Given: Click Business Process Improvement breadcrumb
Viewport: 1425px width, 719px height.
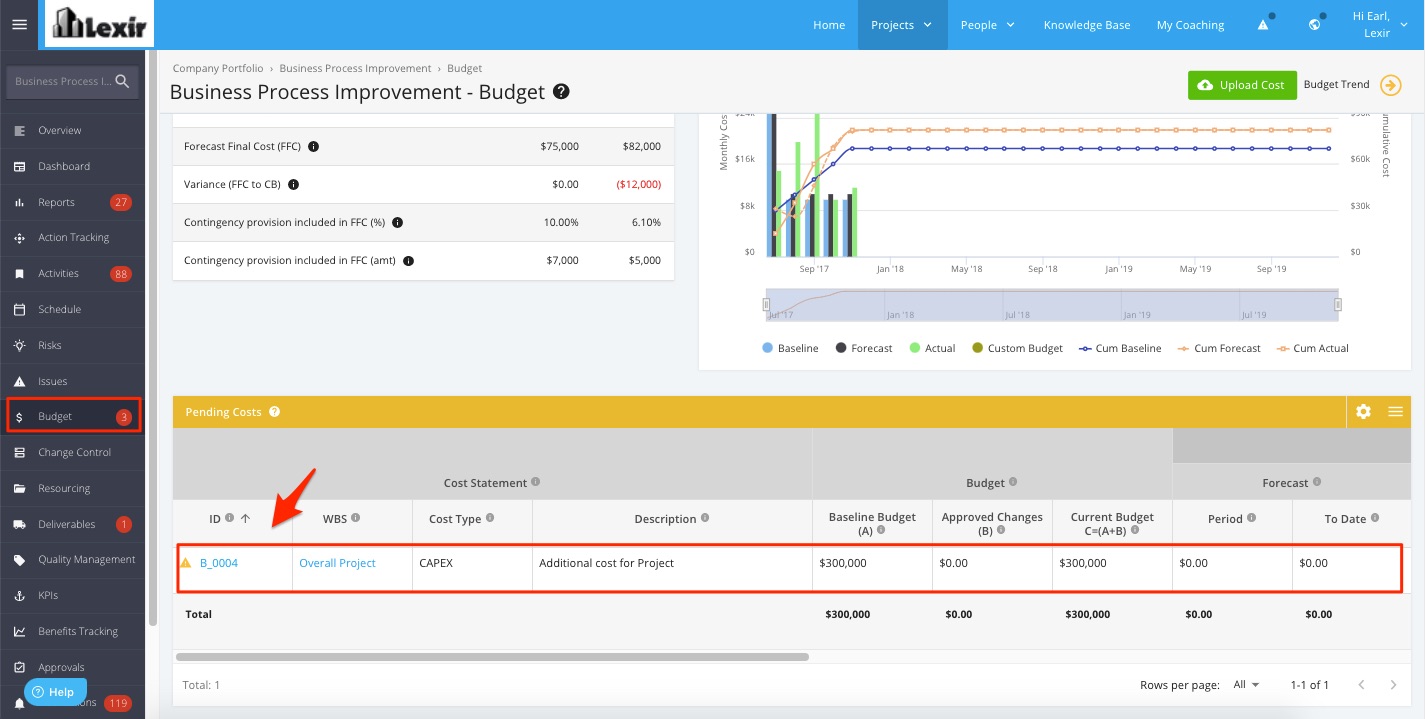Looking at the screenshot, I should tap(355, 68).
